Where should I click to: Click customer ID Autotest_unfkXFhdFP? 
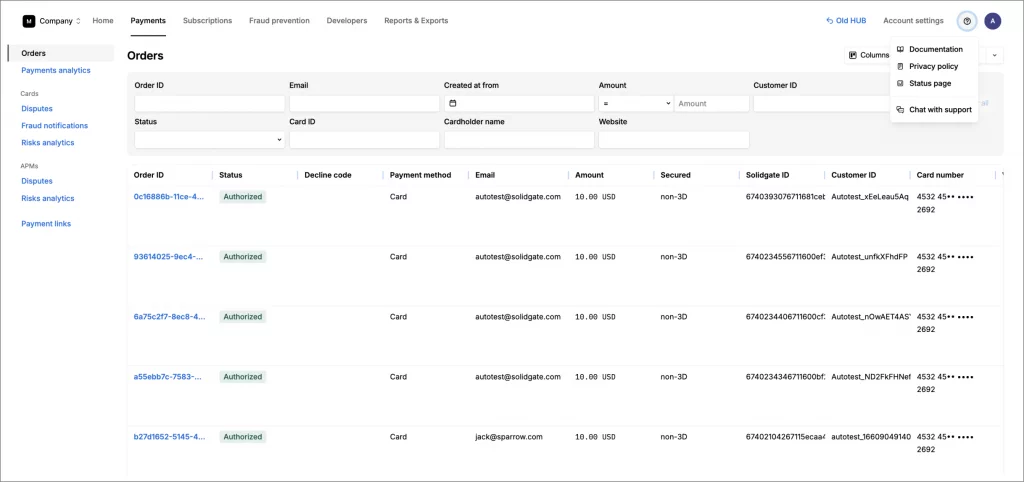click(870, 256)
